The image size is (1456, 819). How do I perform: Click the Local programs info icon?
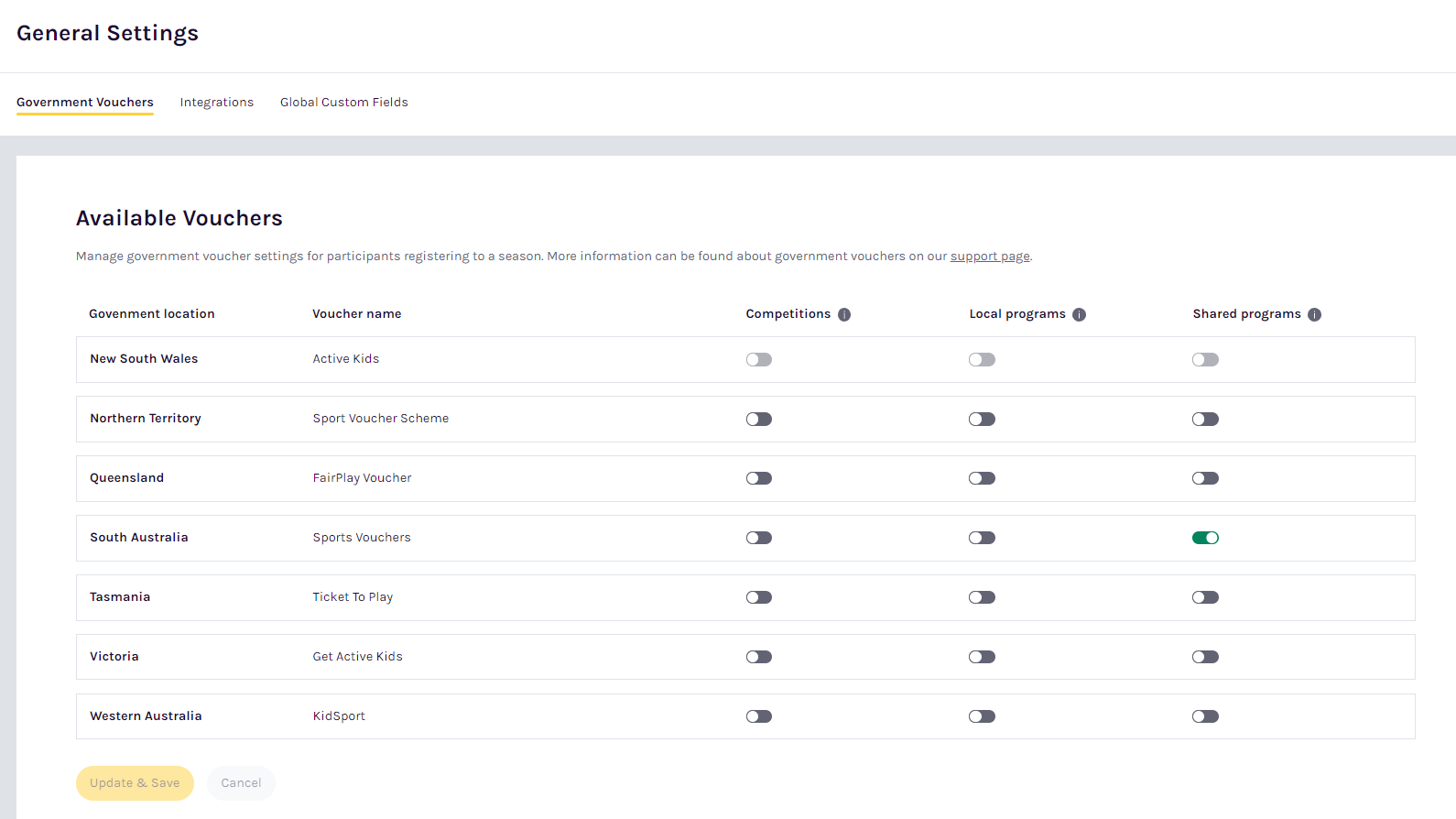[x=1080, y=314]
